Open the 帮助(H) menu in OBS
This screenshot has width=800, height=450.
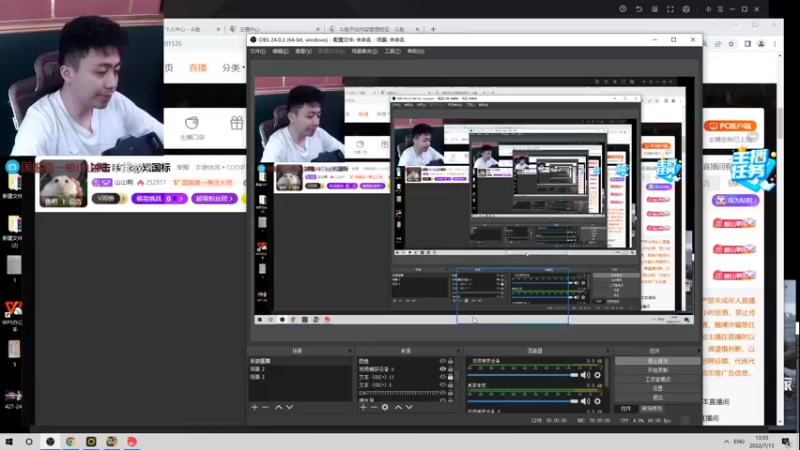coord(416,52)
